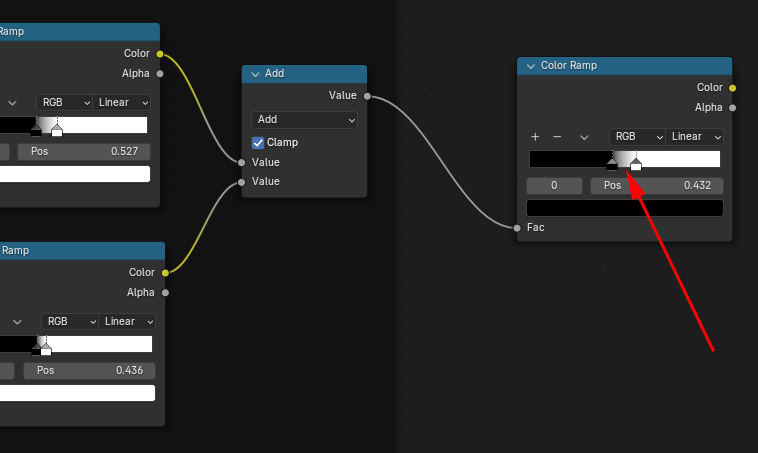Open Color Ramp tools chevron menu
The image size is (758, 453).
point(584,137)
